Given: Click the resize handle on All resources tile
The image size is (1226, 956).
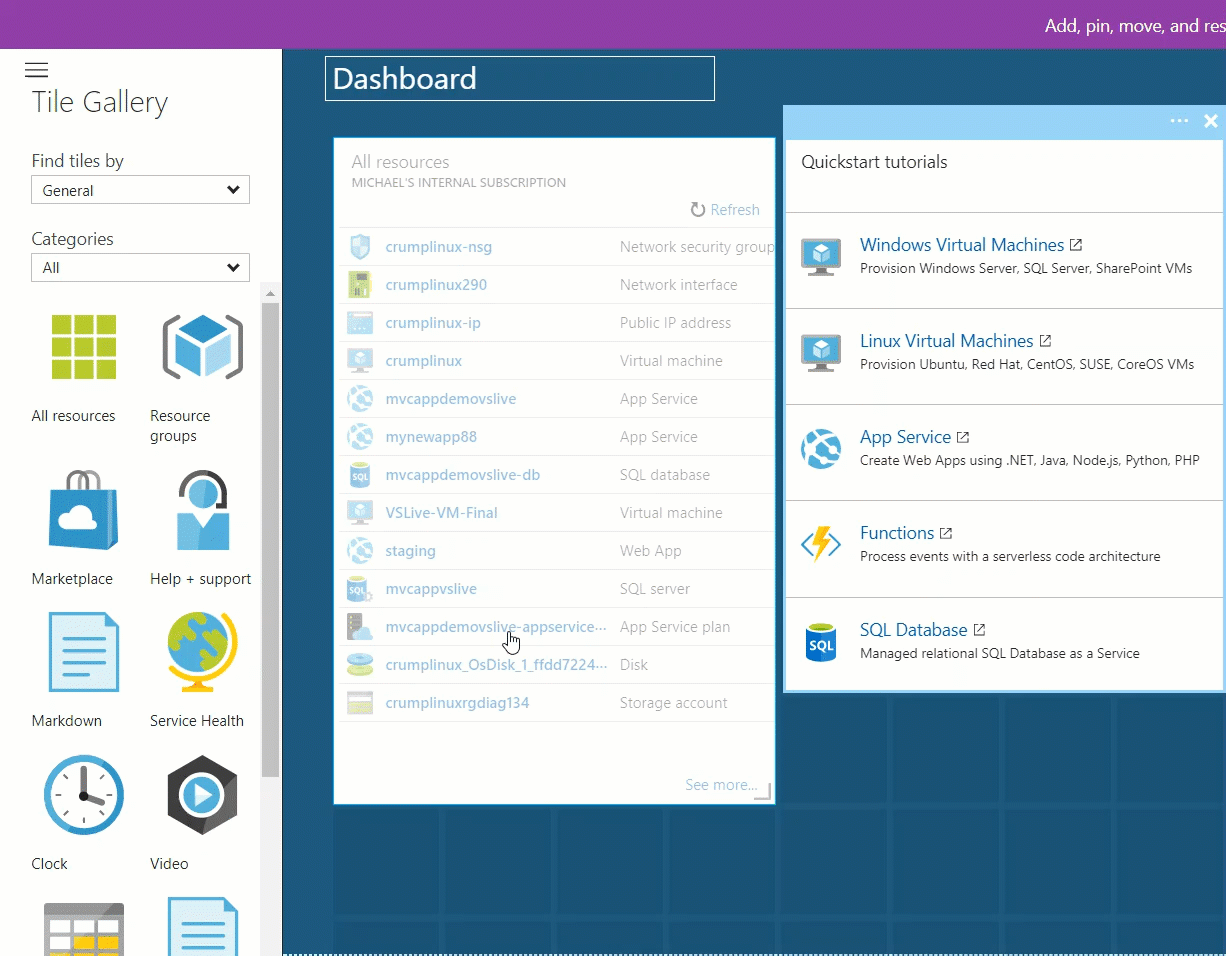Looking at the screenshot, I should 763,792.
